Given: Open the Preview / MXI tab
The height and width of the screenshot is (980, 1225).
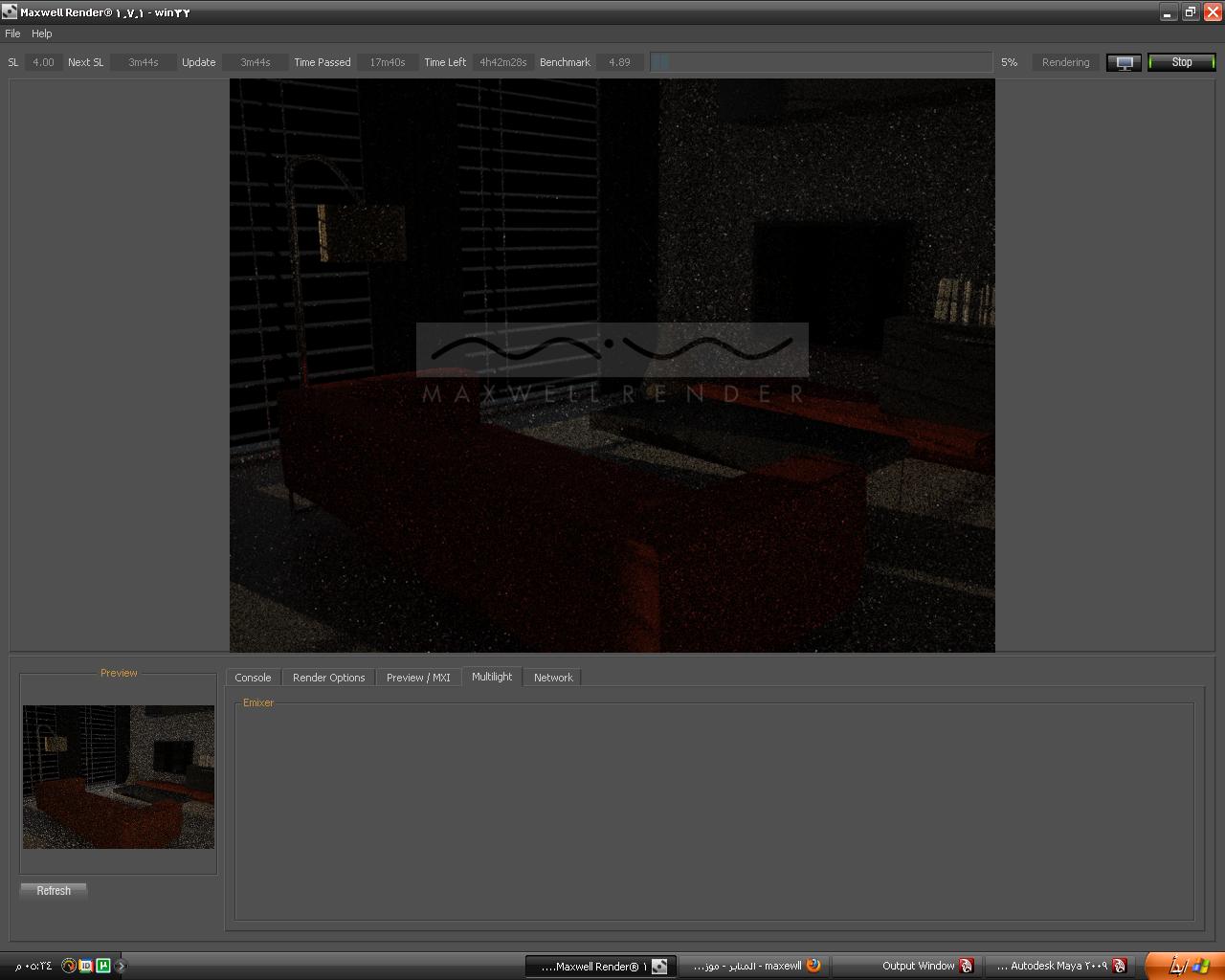Looking at the screenshot, I should click(418, 678).
